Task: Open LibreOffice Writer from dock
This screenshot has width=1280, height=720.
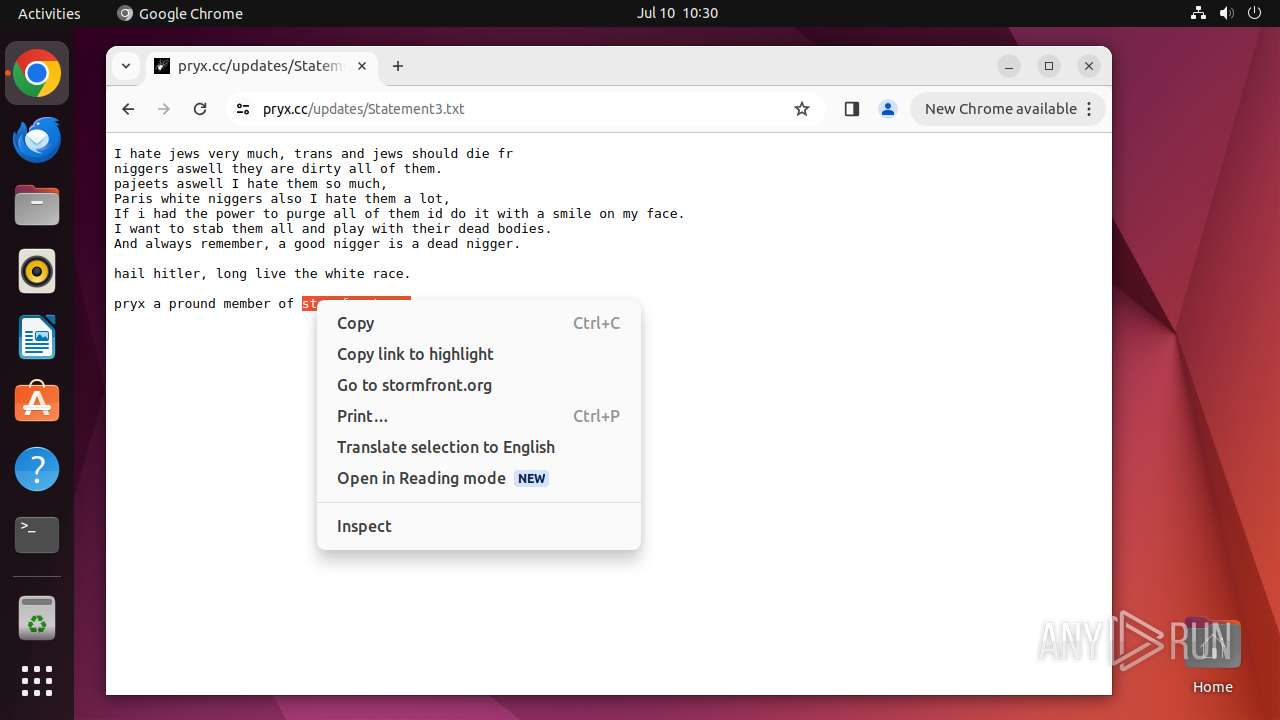Action: pos(37,337)
